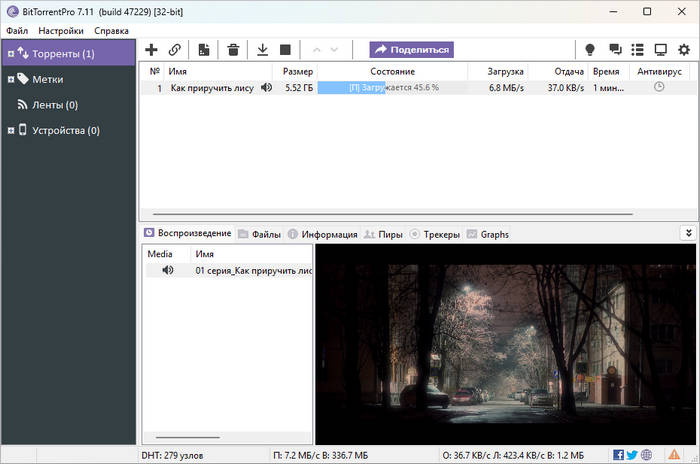Click the Create New Torrent file icon
This screenshot has width=700, height=464.
click(x=204, y=49)
